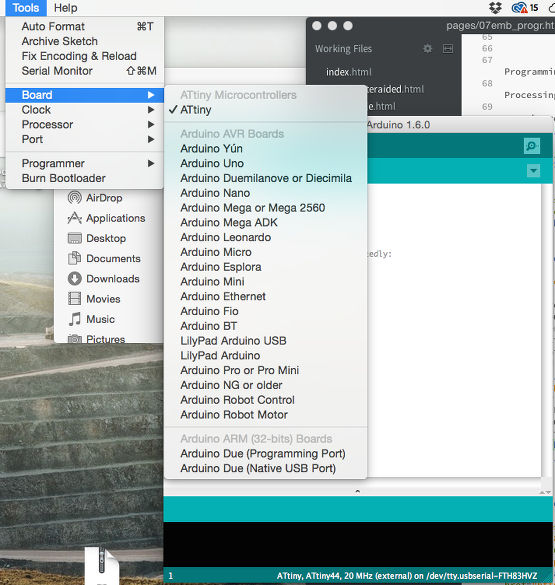Open the Help menu
The width and height of the screenshot is (555, 585).
tap(65, 8)
